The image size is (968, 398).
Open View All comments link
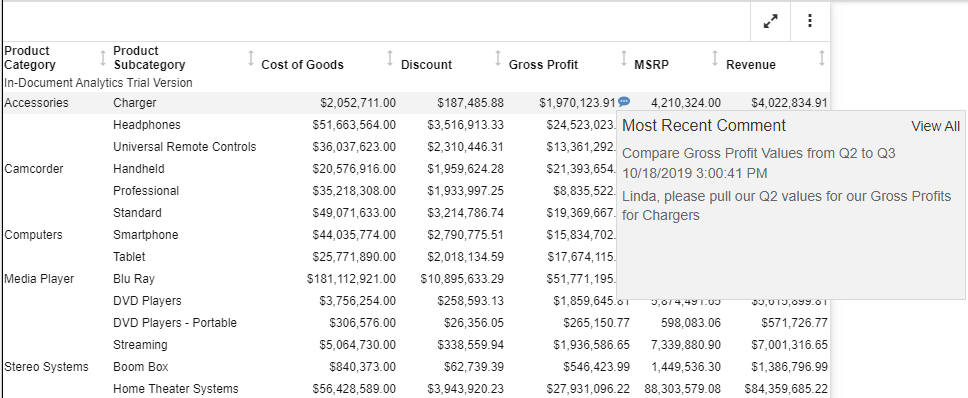pos(935,126)
